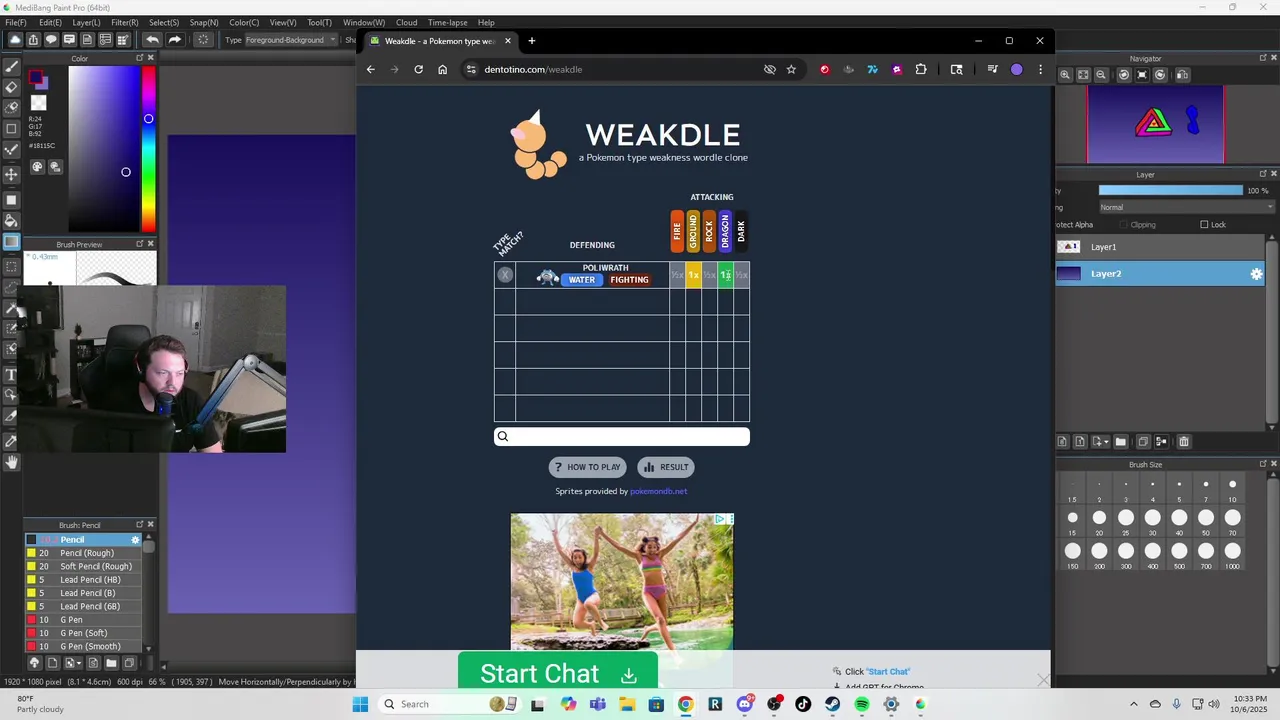This screenshot has height=720, width=1280.
Task: Open the Windows Start menu
Action: [360, 704]
